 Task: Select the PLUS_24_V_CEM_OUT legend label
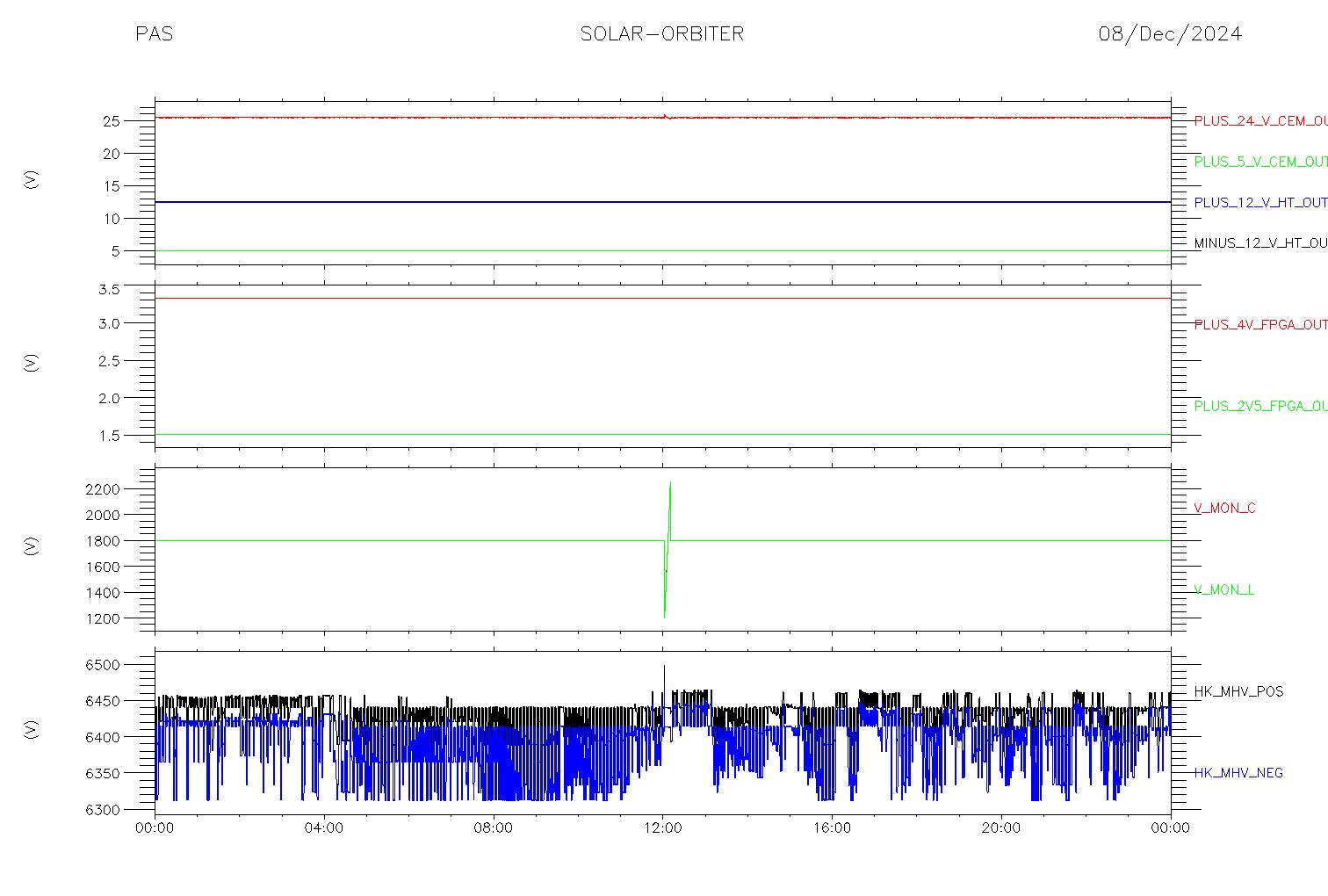pos(1260,121)
